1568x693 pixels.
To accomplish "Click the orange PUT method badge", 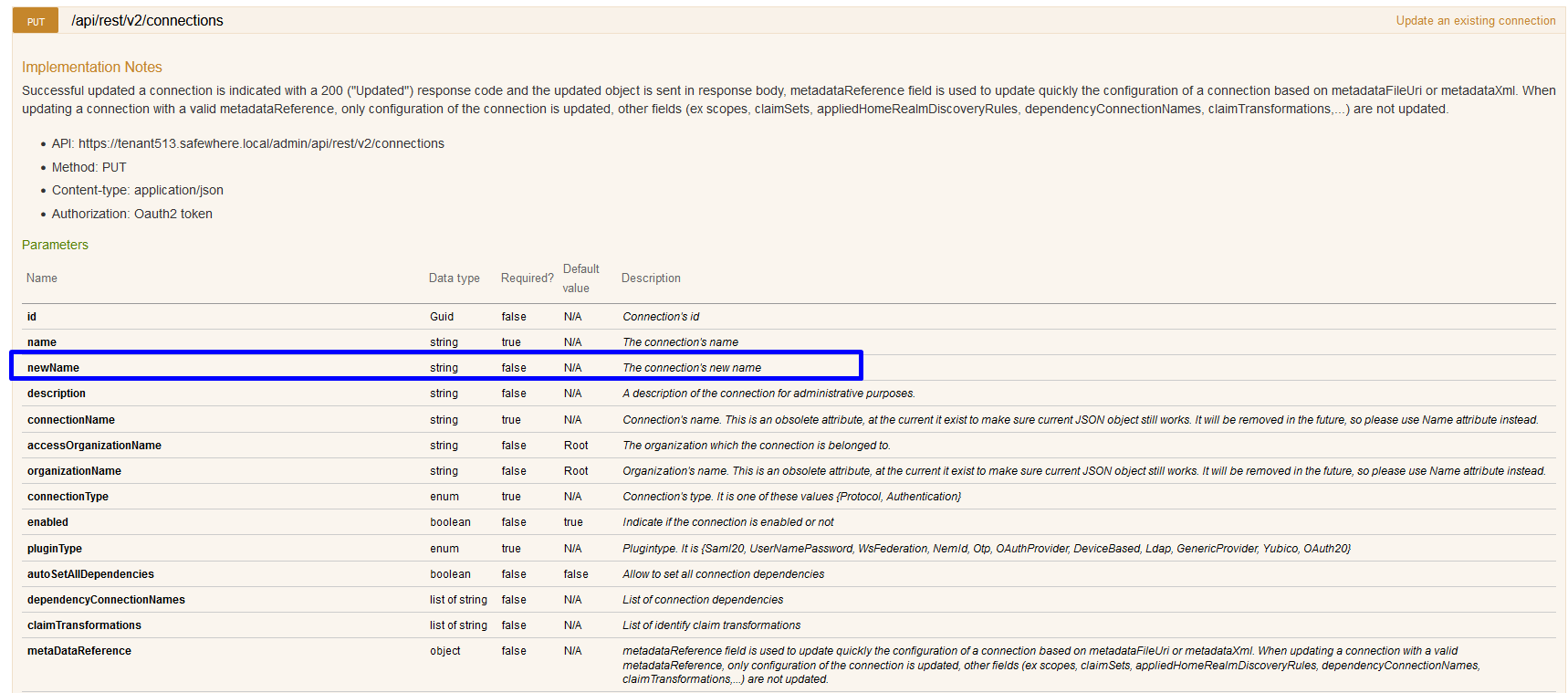I will (x=36, y=21).
